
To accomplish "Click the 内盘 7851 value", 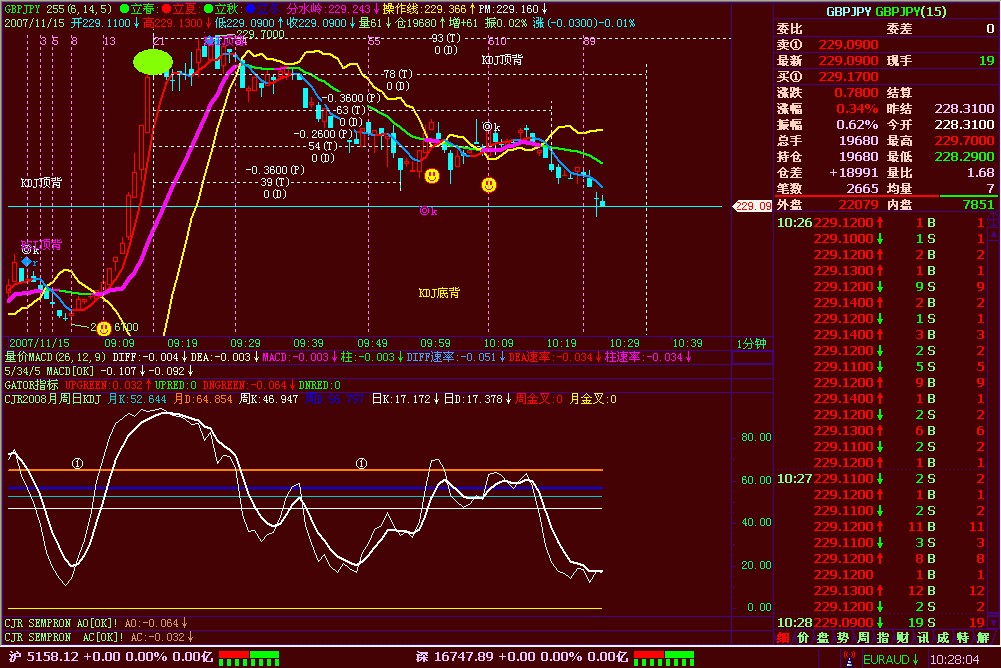I will (x=978, y=204).
